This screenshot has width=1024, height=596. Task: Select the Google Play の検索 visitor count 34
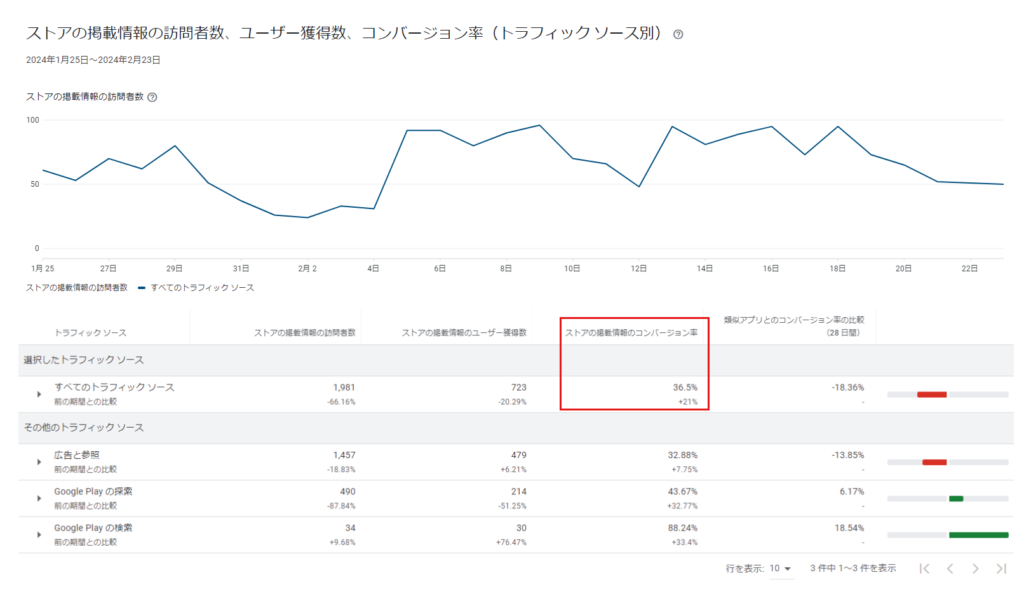tap(351, 529)
